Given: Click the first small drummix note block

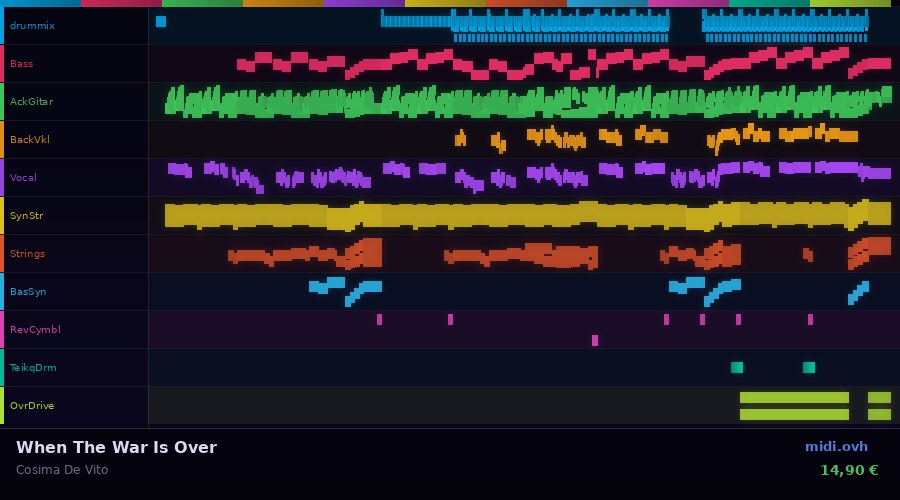Looking at the screenshot, I should 161,21.
